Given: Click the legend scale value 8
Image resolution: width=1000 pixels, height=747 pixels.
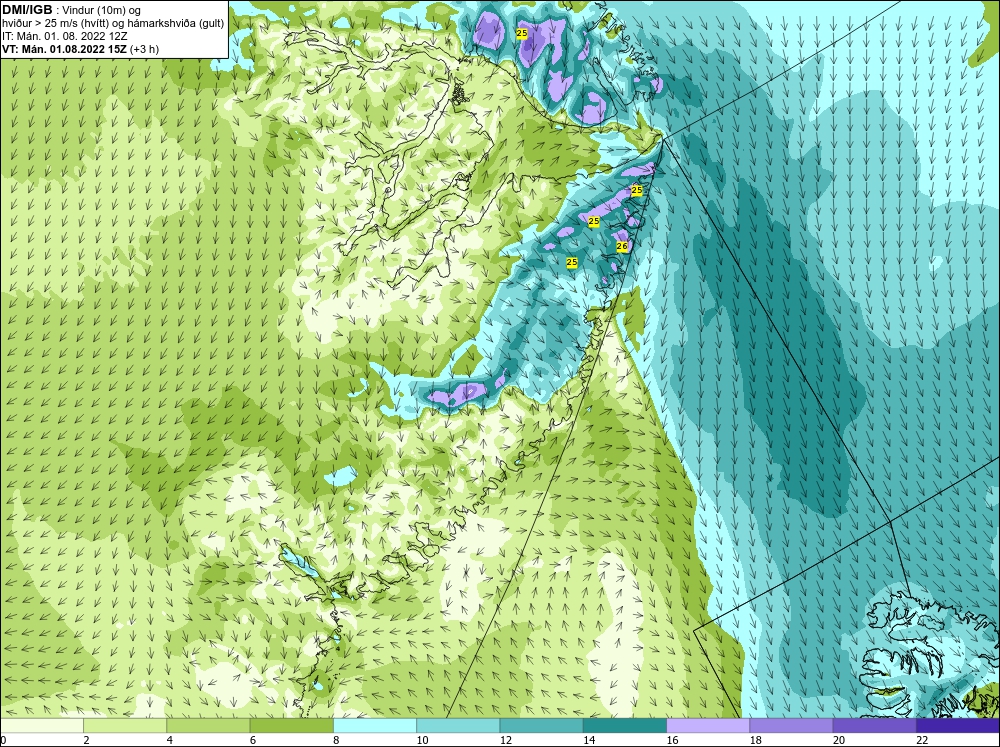Looking at the screenshot, I should tap(336, 740).
